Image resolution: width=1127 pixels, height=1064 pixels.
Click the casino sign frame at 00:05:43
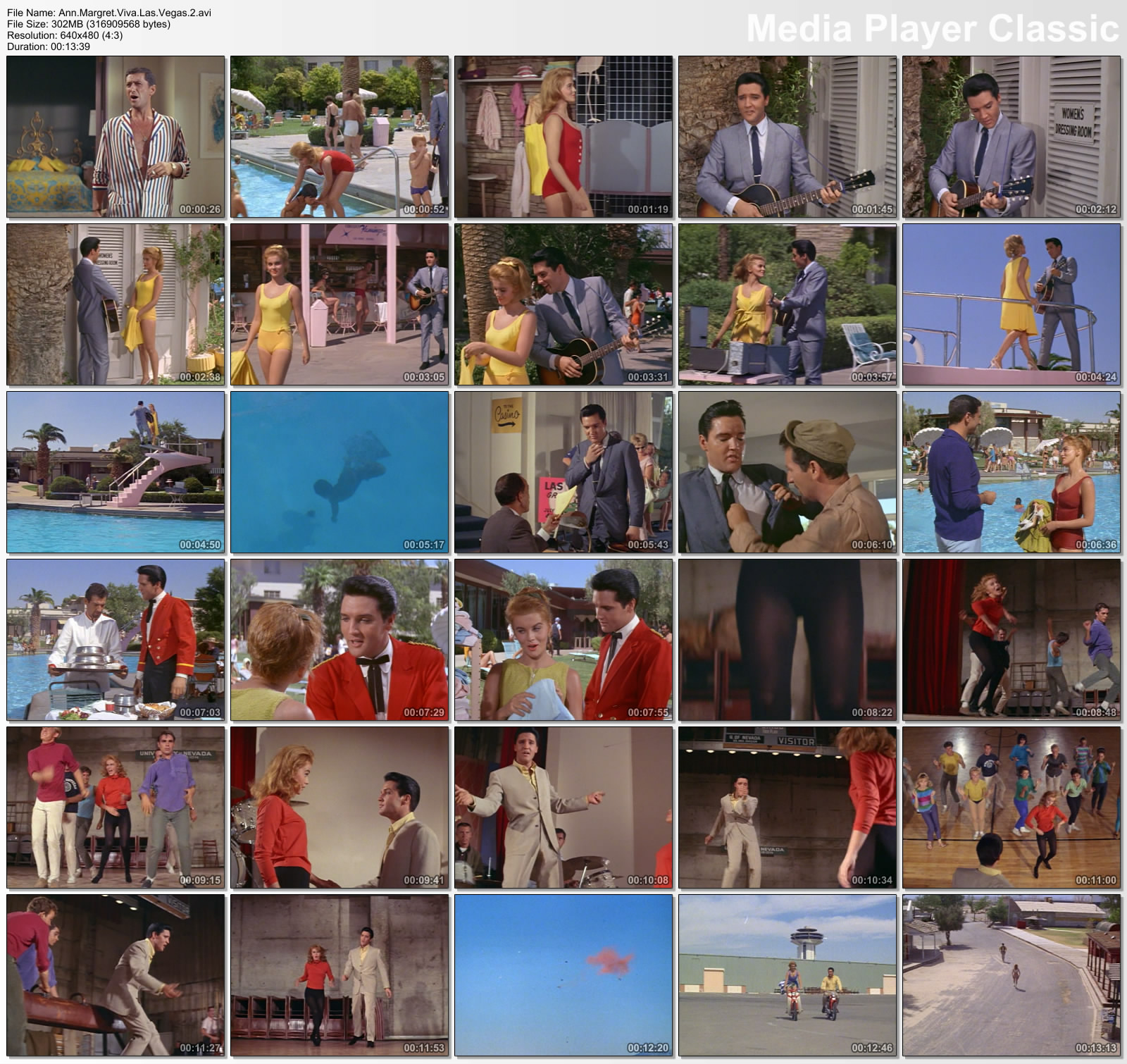click(x=563, y=472)
